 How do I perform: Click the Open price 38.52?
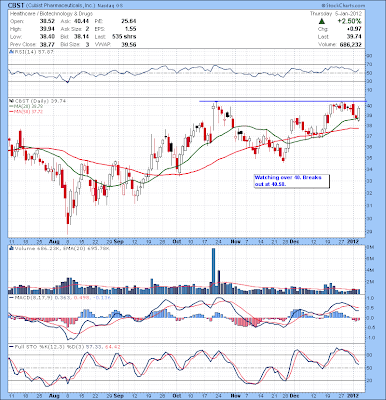[47, 21]
